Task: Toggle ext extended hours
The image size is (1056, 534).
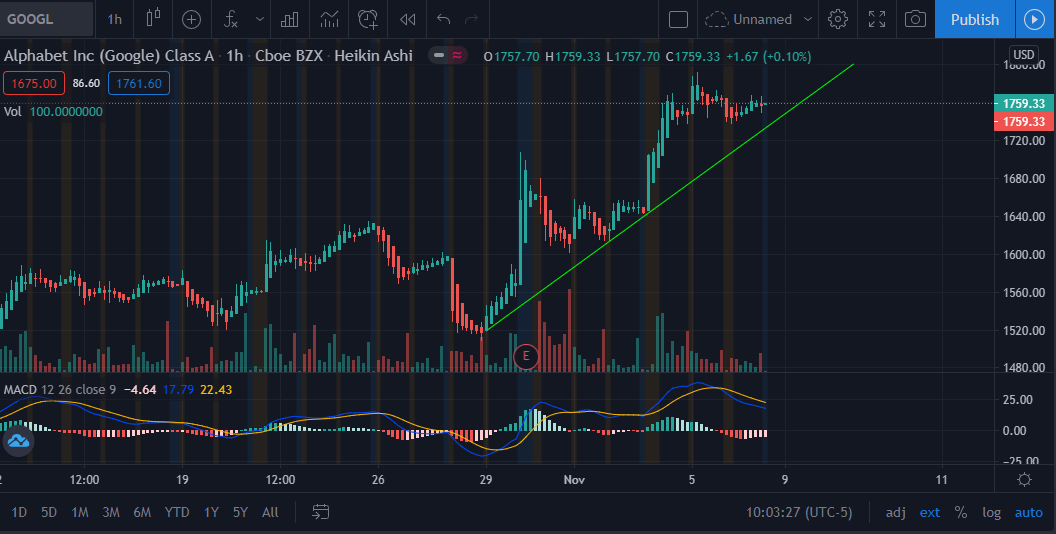Action: 929,512
